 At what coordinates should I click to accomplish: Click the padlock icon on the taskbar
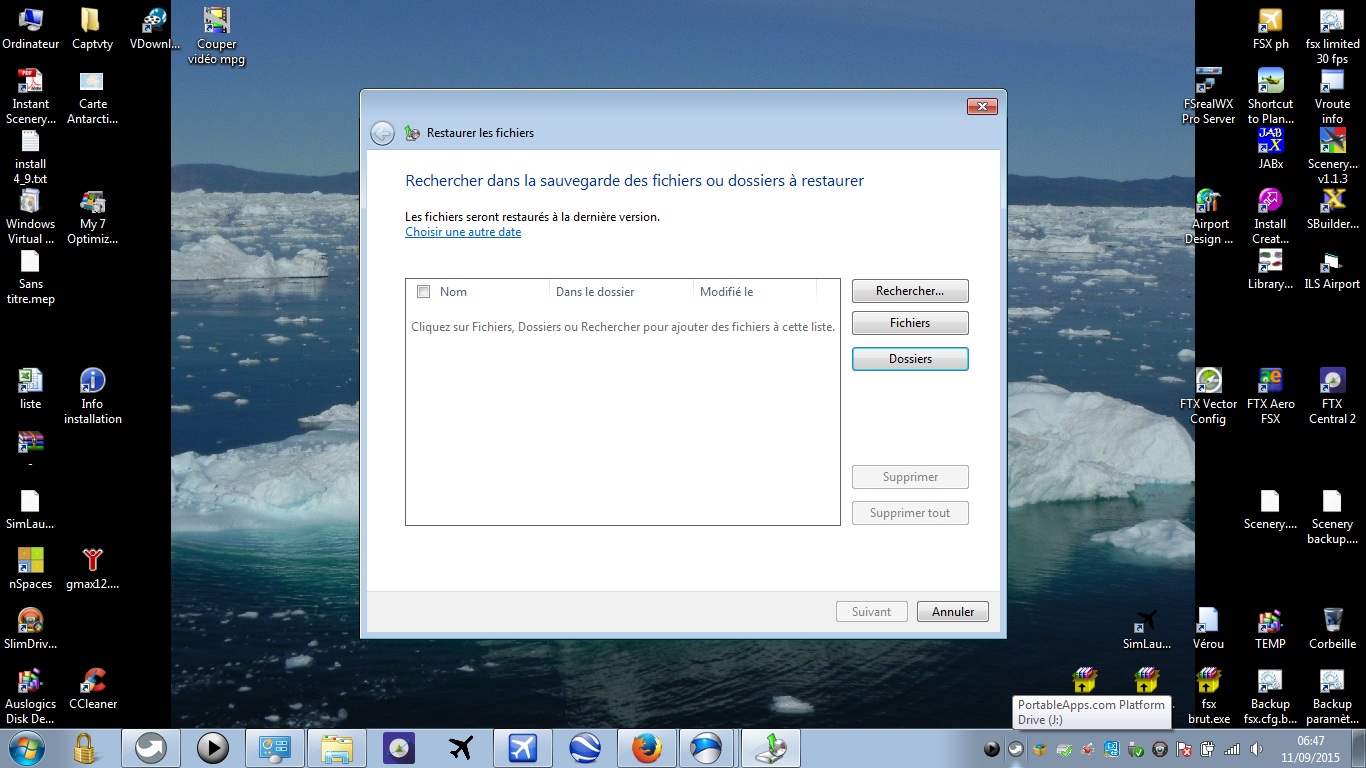86,747
